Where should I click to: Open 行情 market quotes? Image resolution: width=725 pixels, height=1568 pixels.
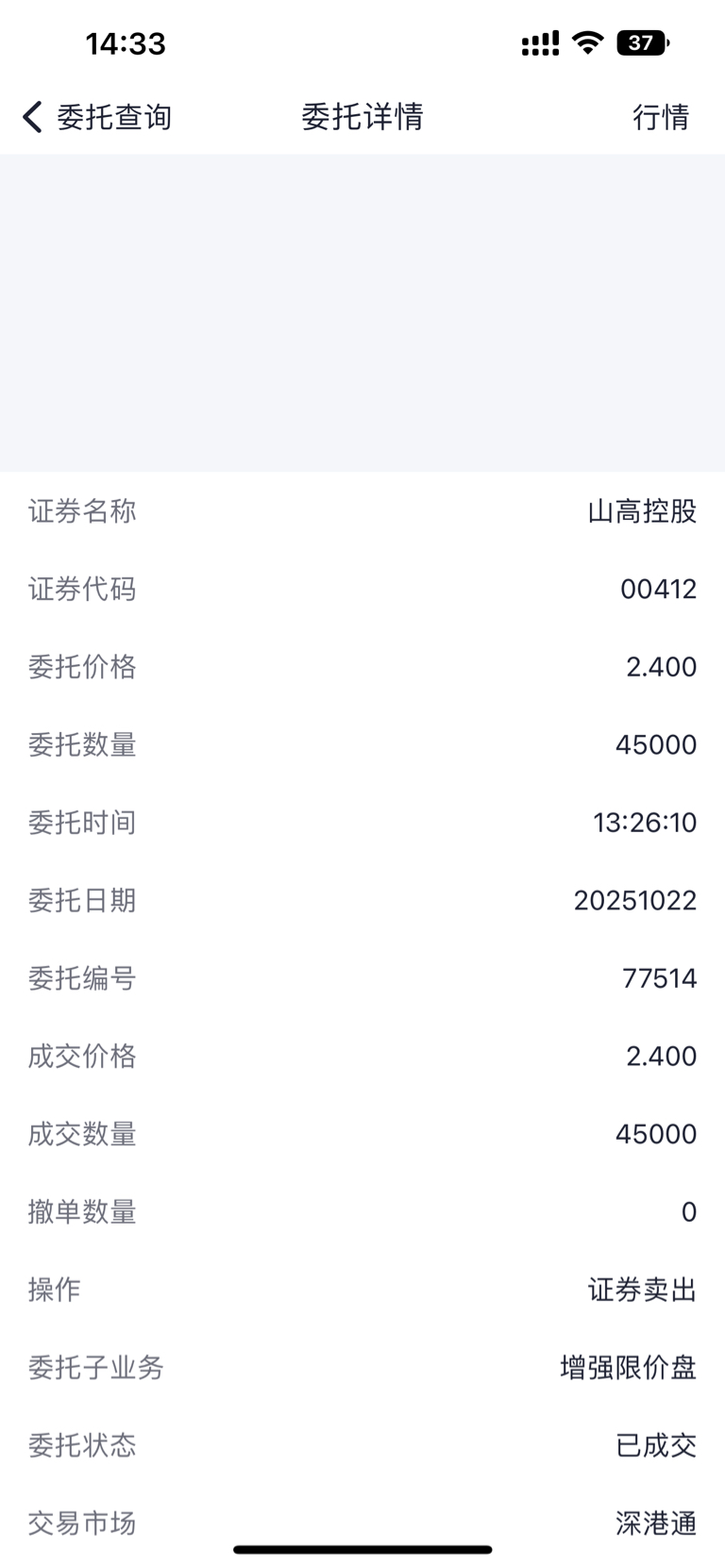(661, 117)
